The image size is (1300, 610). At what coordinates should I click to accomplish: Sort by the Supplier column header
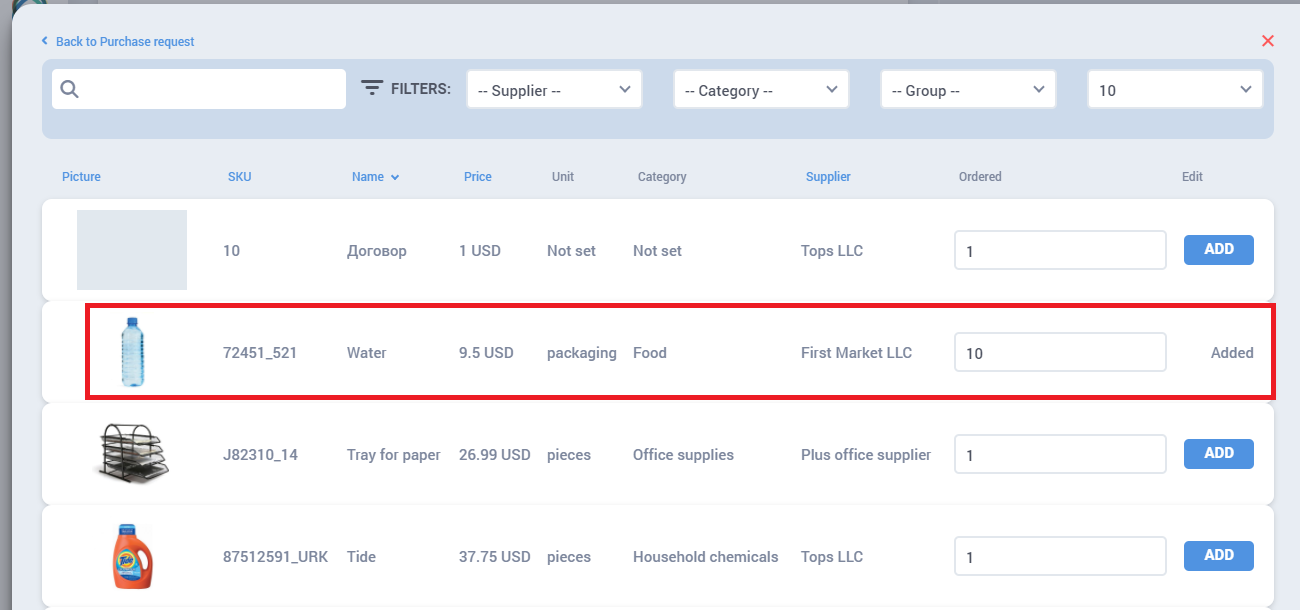[828, 177]
